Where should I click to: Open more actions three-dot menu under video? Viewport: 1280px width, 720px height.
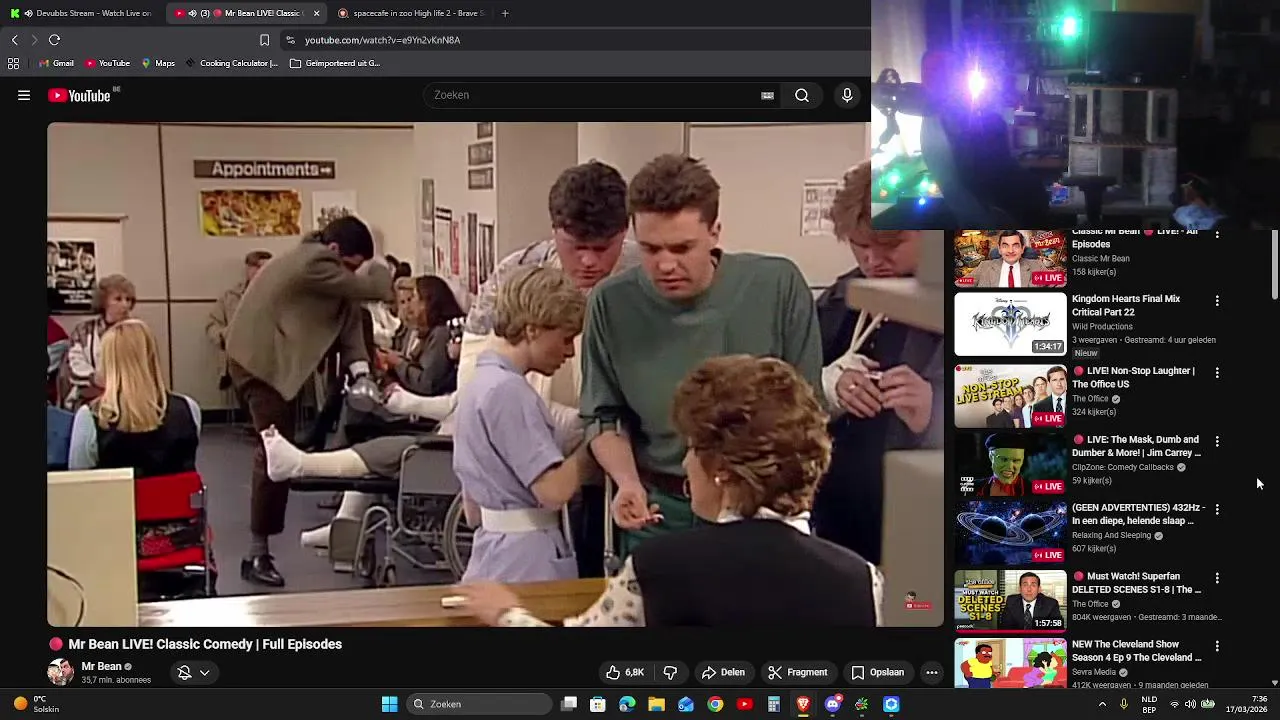[931, 673]
